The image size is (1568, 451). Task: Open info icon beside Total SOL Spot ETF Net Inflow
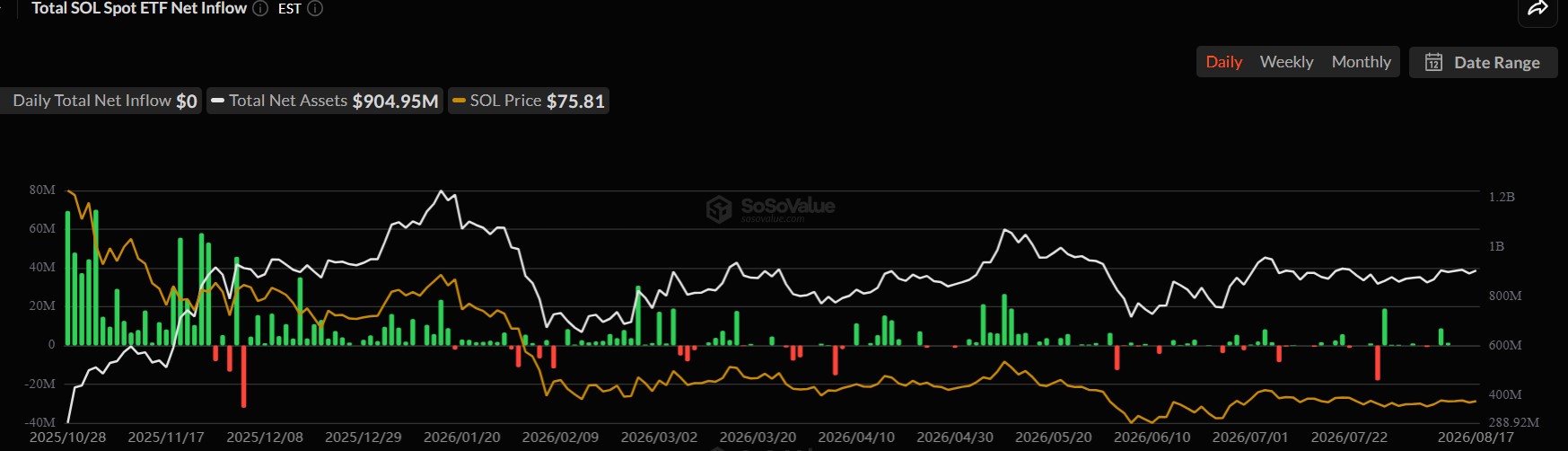260,8
